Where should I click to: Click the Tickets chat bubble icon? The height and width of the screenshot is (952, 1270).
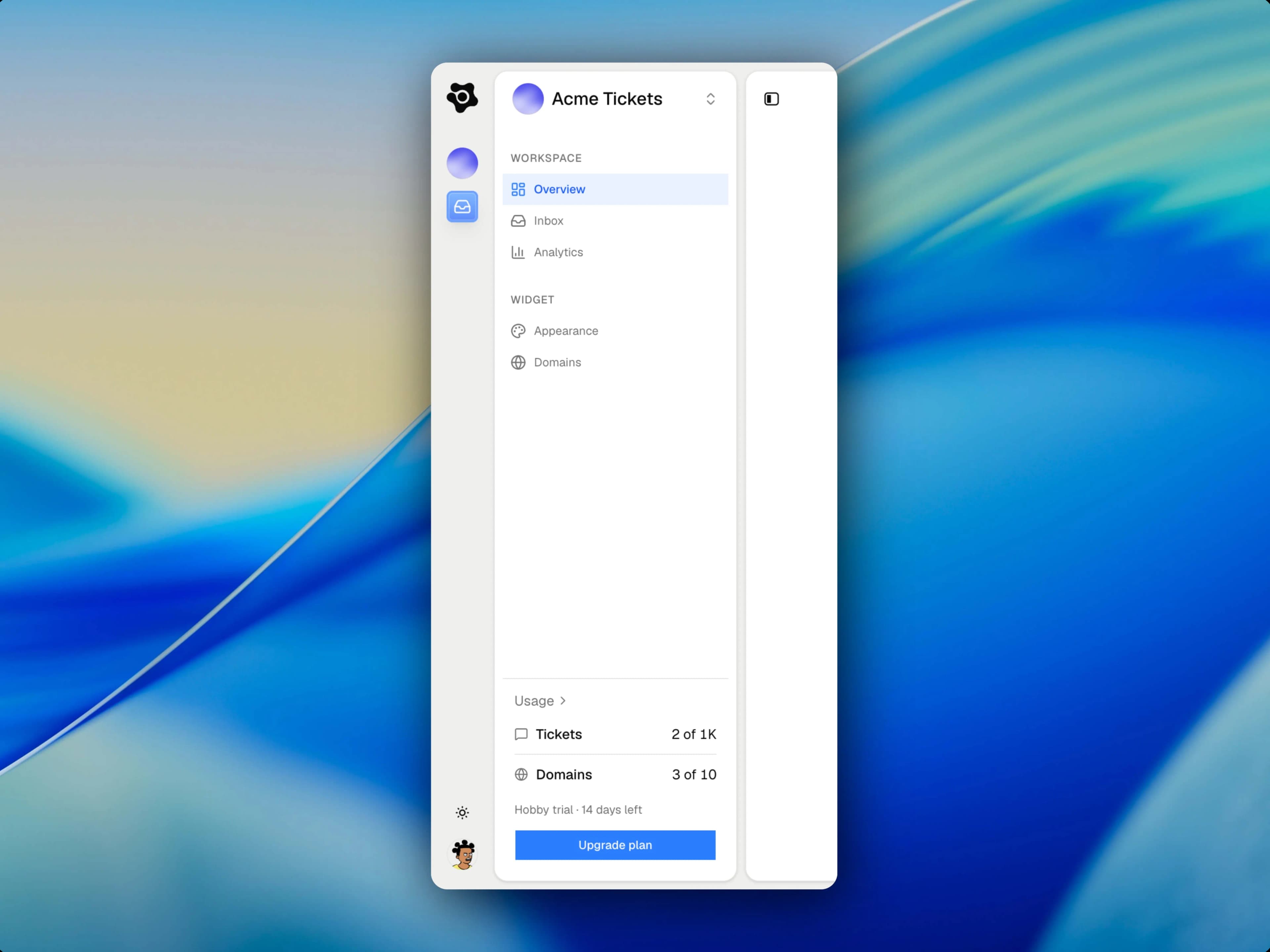[521, 734]
